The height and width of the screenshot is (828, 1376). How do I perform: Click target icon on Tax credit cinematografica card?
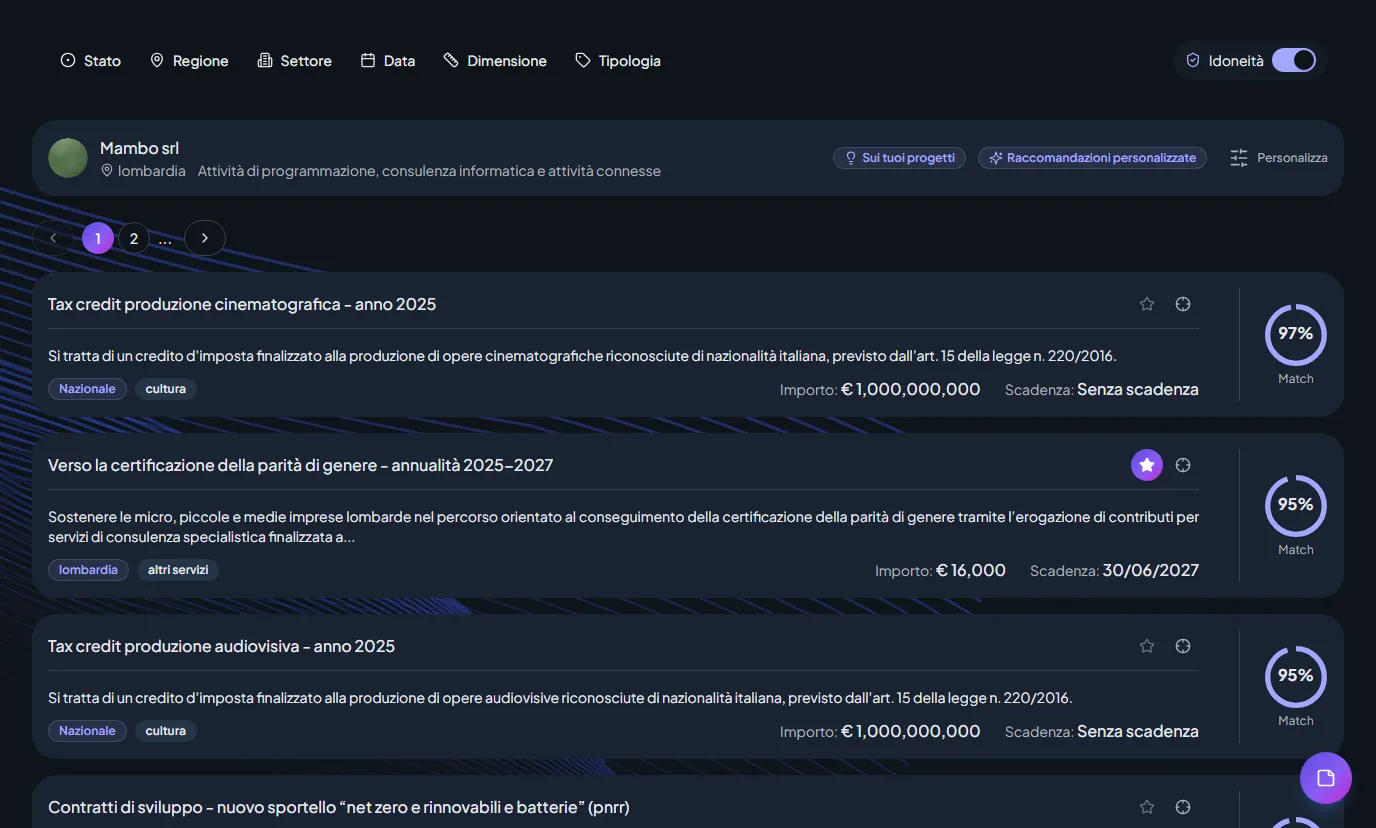1183,304
